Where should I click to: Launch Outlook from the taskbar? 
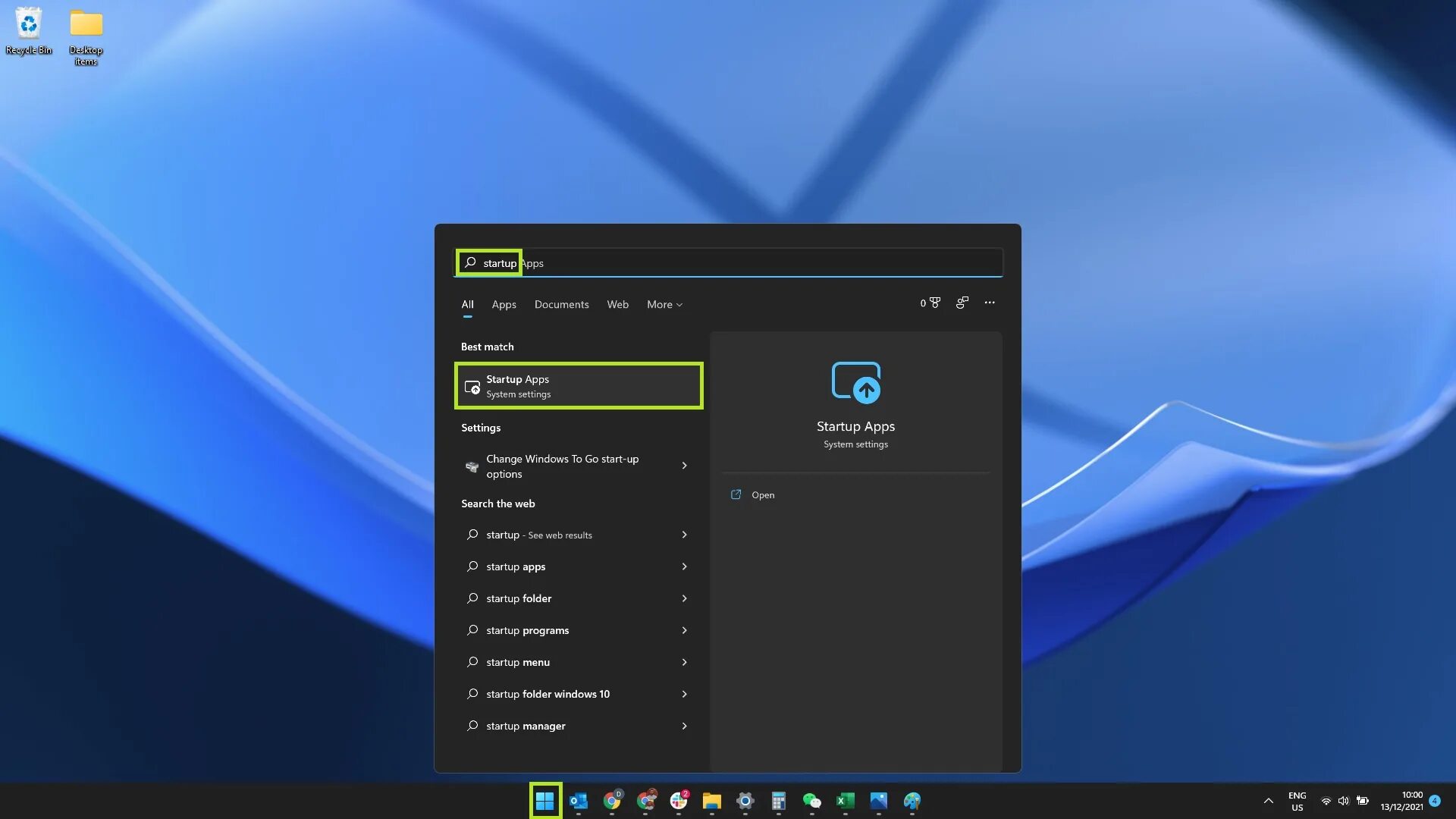[579, 802]
